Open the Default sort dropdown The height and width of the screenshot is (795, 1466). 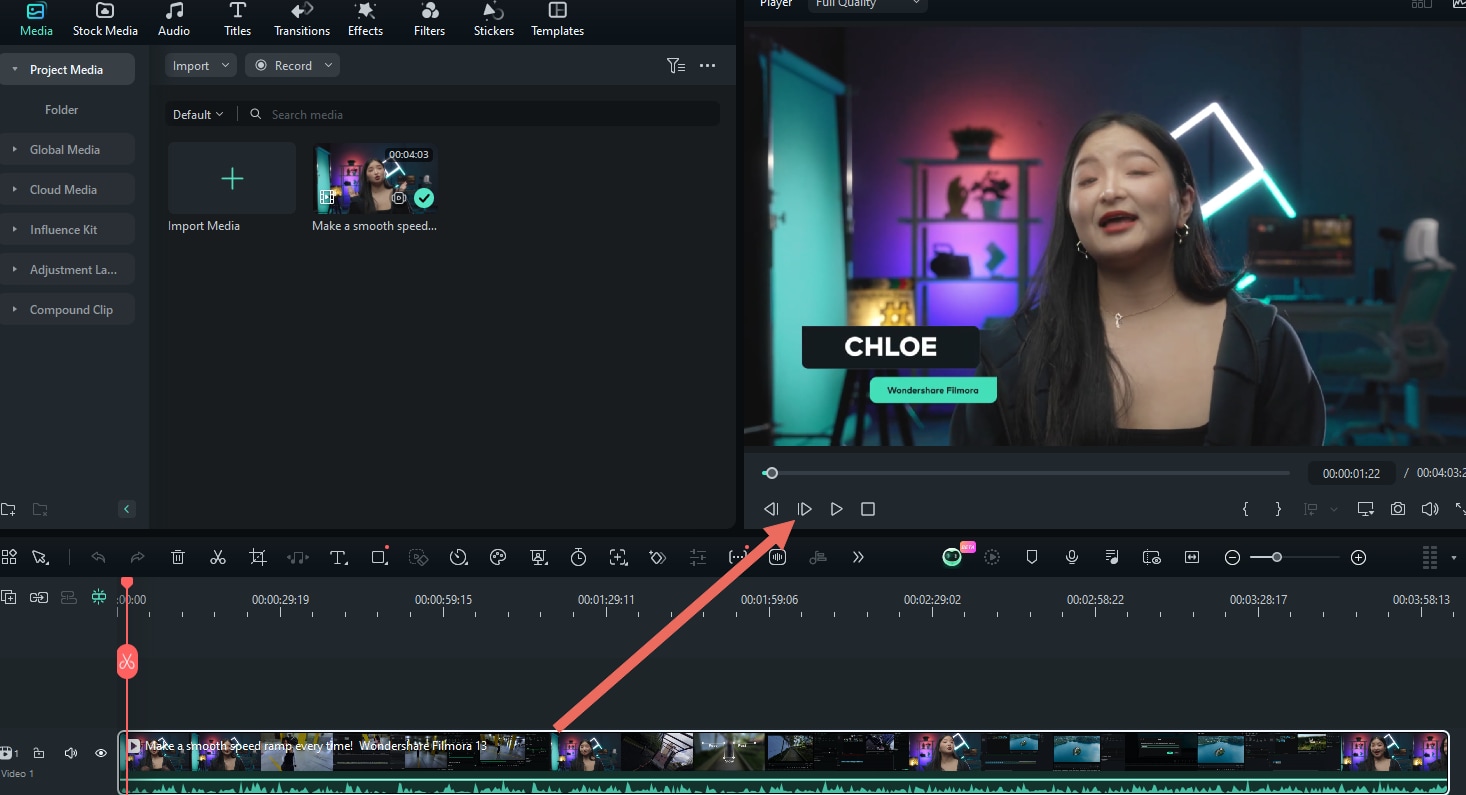click(198, 115)
